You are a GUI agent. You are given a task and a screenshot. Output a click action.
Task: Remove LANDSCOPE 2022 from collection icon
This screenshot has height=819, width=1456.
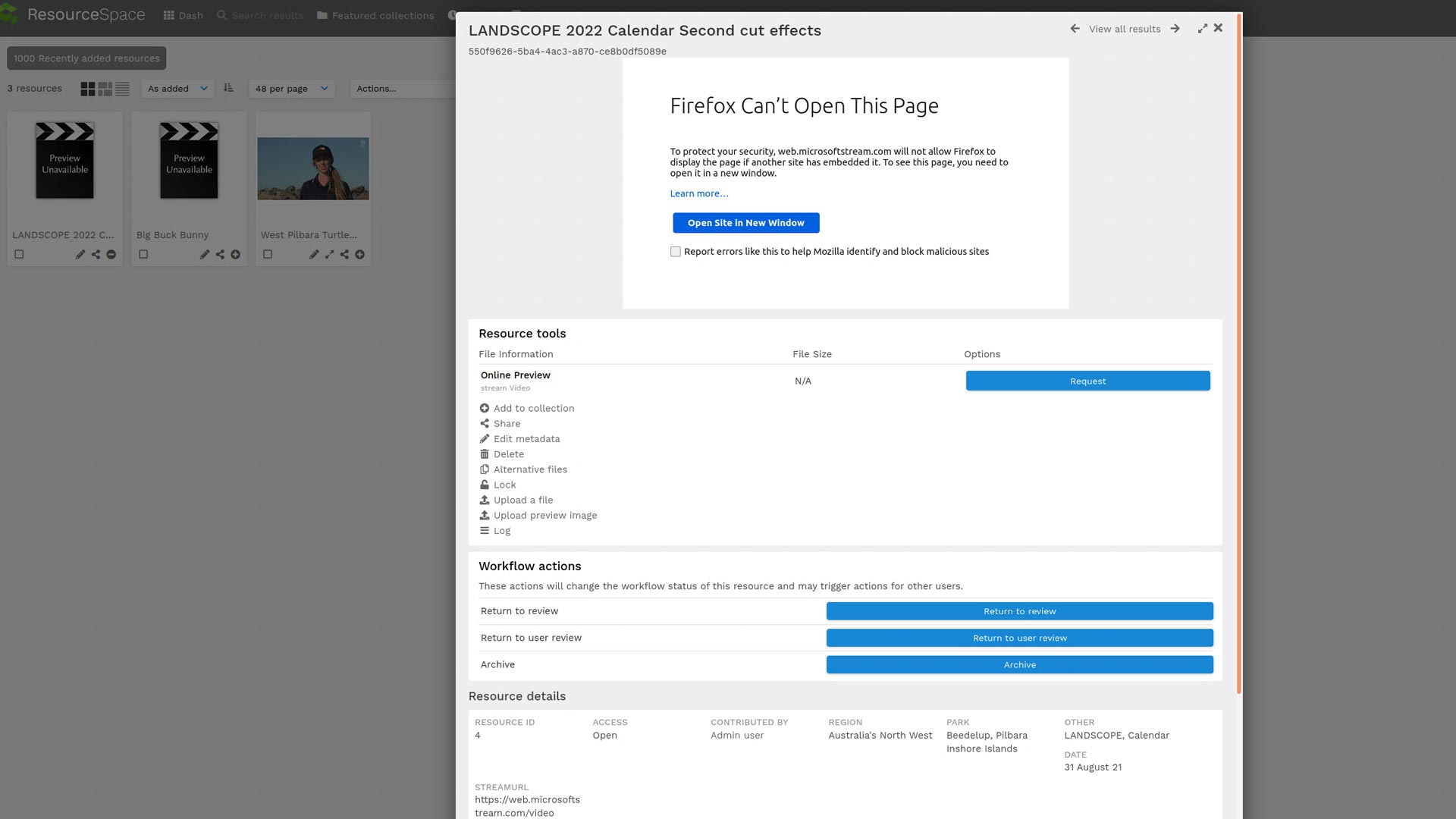[x=111, y=255]
